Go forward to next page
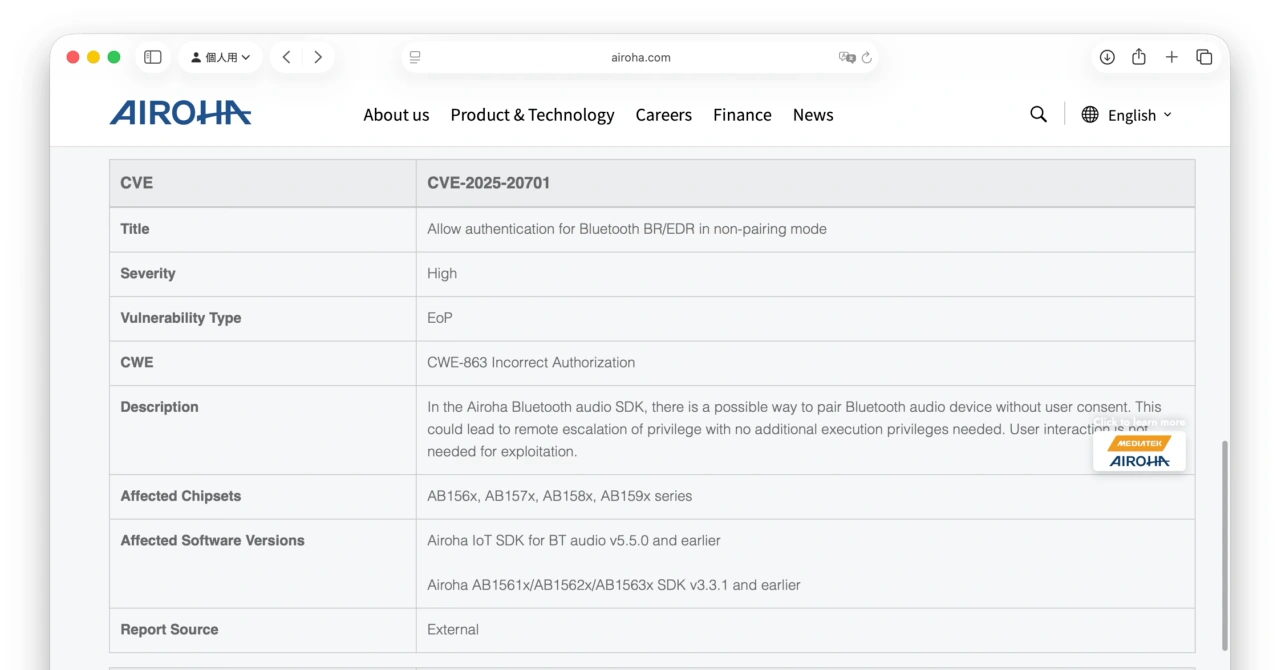 (318, 57)
